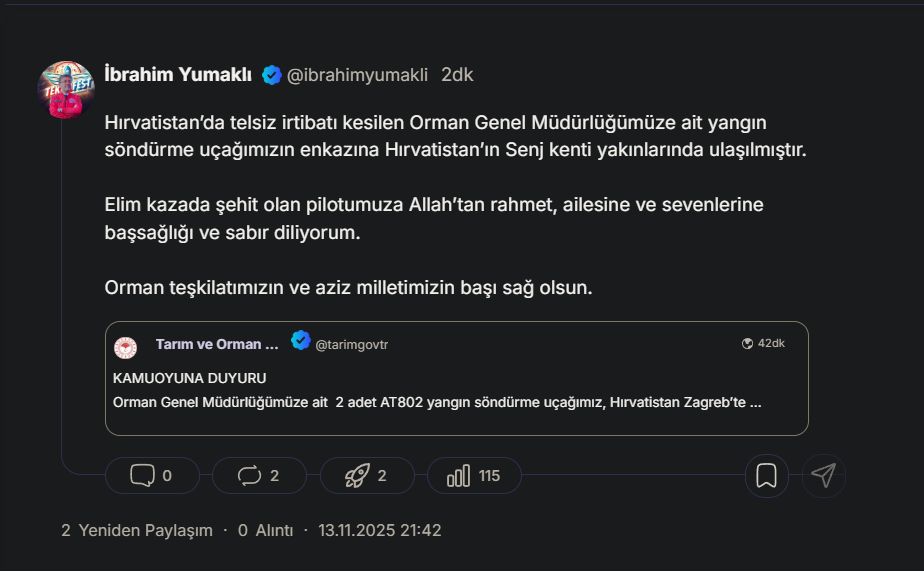View the 2 Yeniden Paylaşım list
The height and width of the screenshot is (571, 924).
click(137, 530)
